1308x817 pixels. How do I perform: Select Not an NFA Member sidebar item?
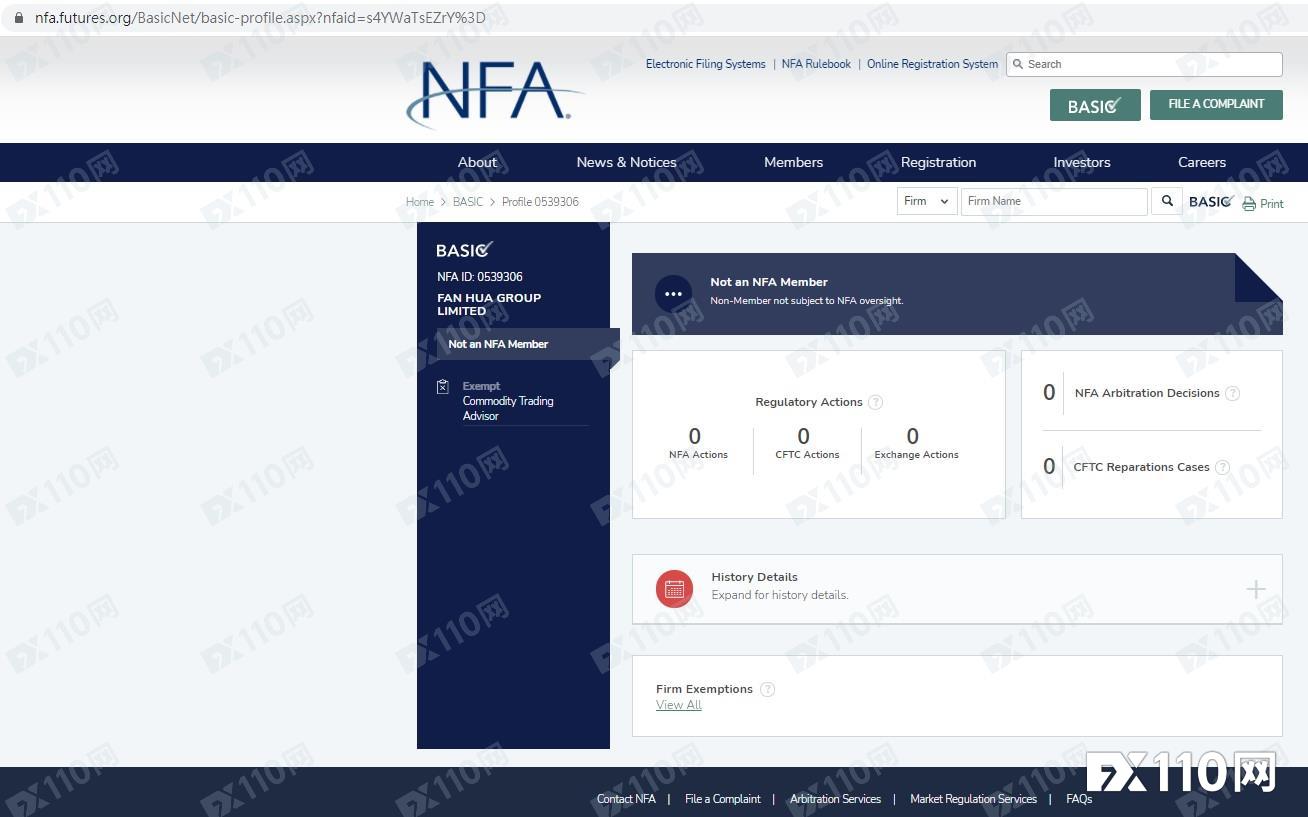[528, 344]
